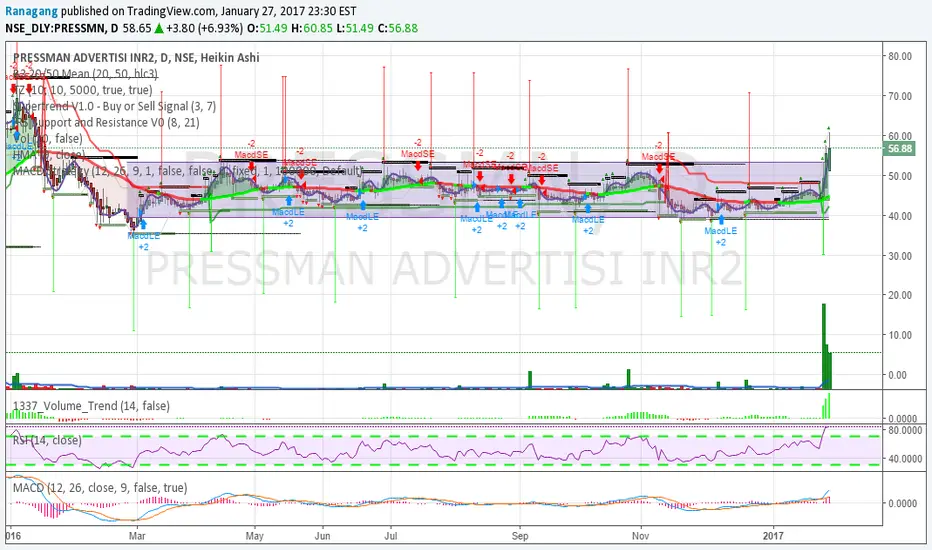Click the MACD pane axis value 0.0000

pyautogui.click(x=902, y=503)
